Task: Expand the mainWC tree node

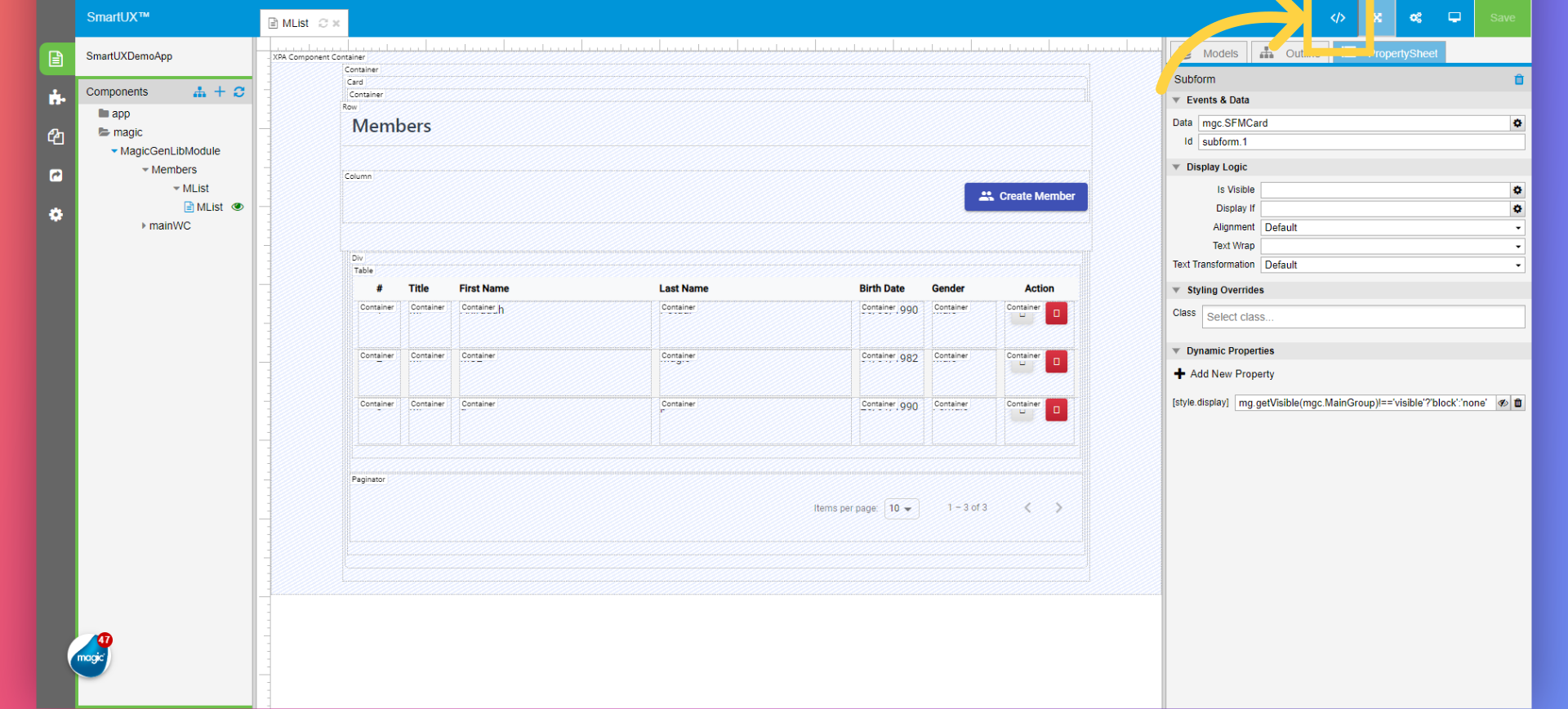Action: pos(145,225)
